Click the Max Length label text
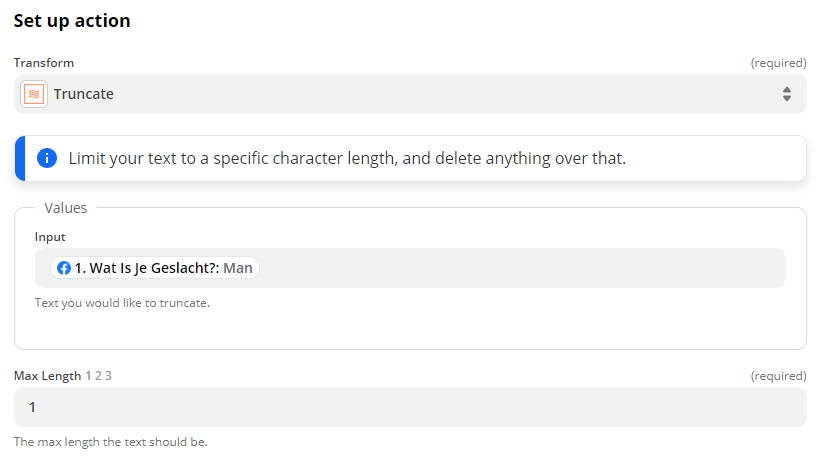 [x=47, y=376]
